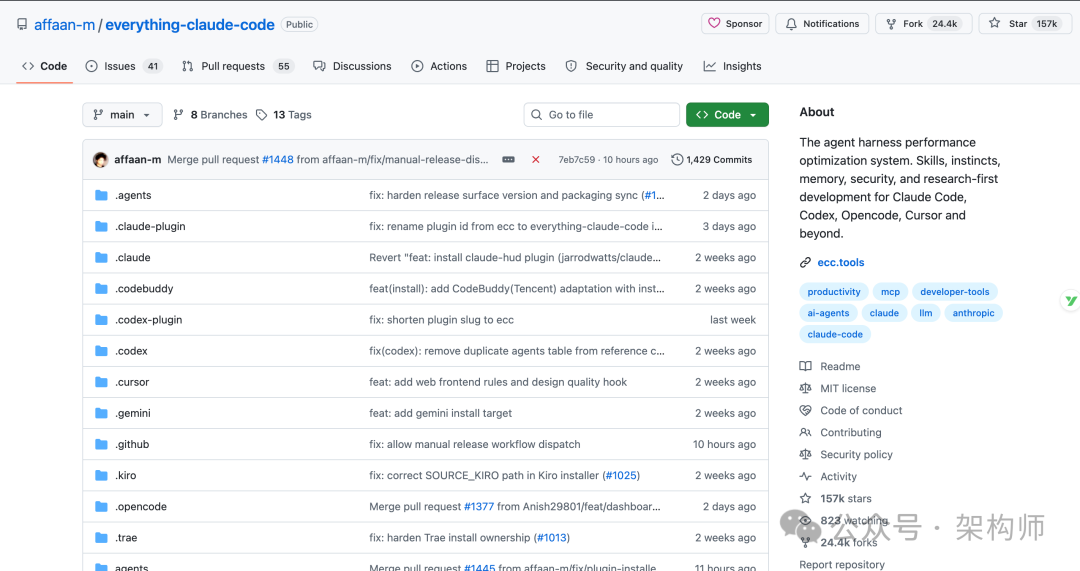Open the #1377 pull request link
Image resolution: width=1080 pixels, height=571 pixels.
[479, 506]
